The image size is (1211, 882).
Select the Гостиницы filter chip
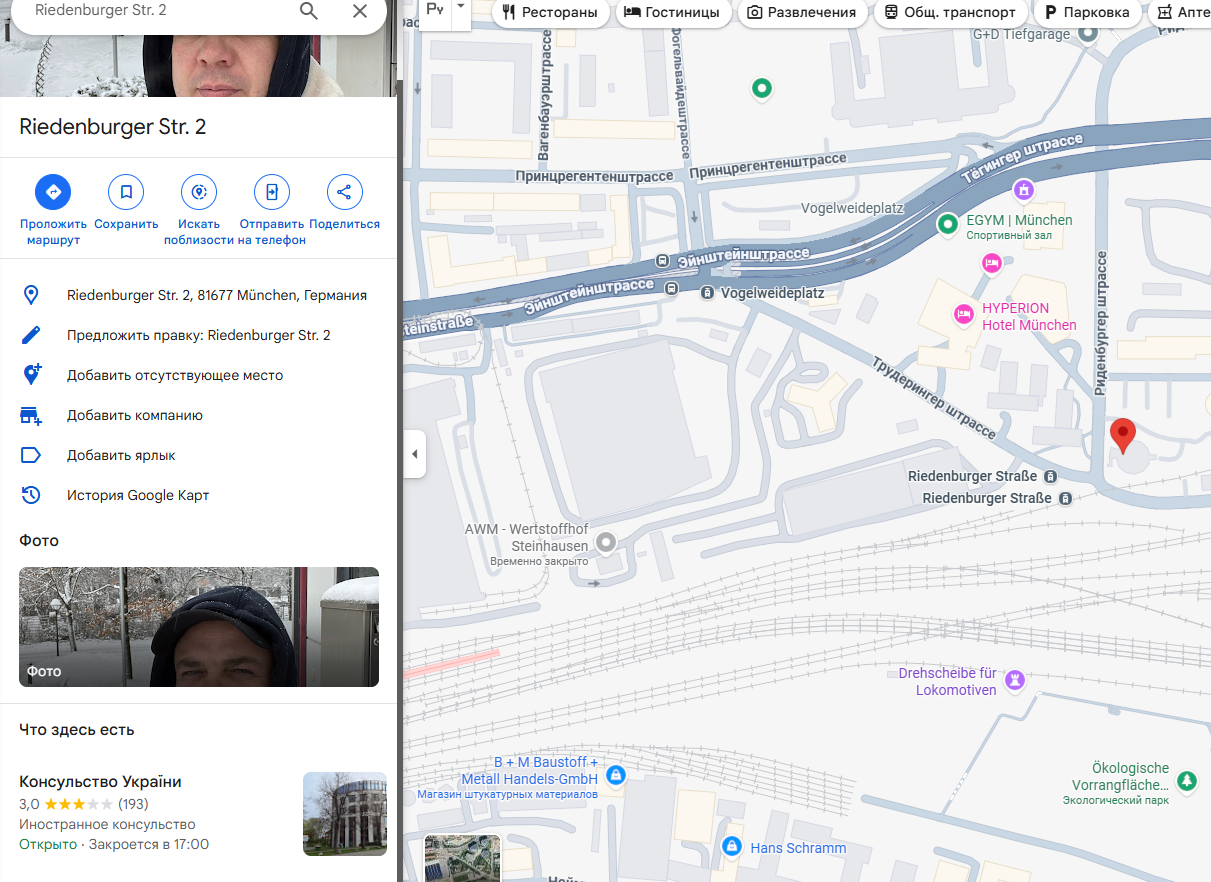pos(672,12)
